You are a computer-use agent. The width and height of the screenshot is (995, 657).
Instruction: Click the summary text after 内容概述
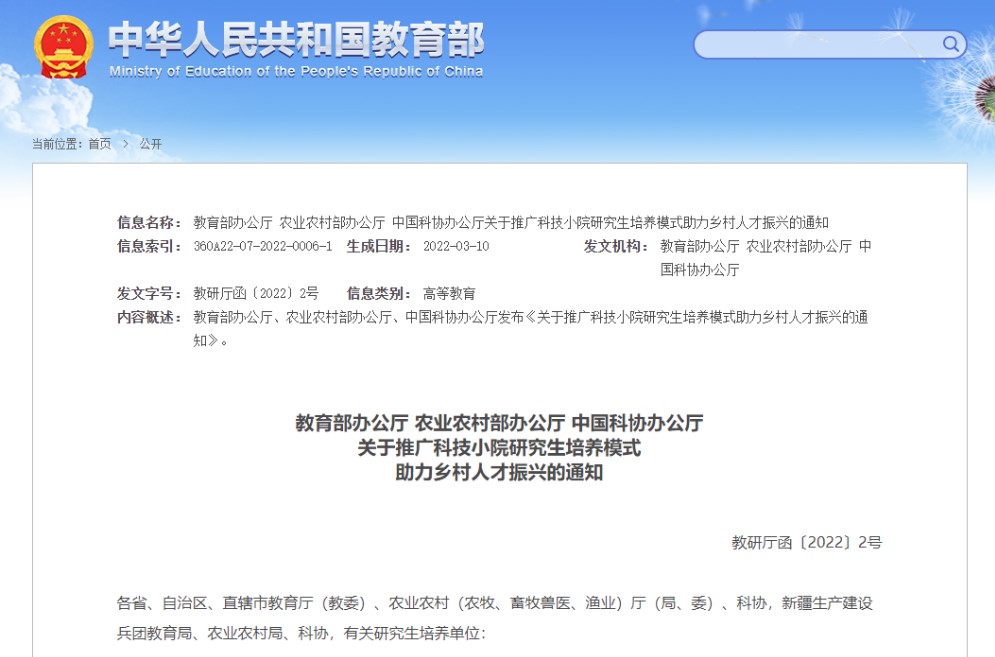pyautogui.click(x=530, y=329)
